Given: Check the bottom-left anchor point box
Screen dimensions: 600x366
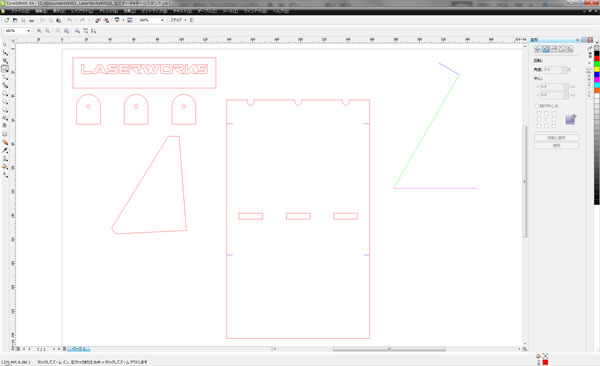Looking at the screenshot, I should point(539,126).
